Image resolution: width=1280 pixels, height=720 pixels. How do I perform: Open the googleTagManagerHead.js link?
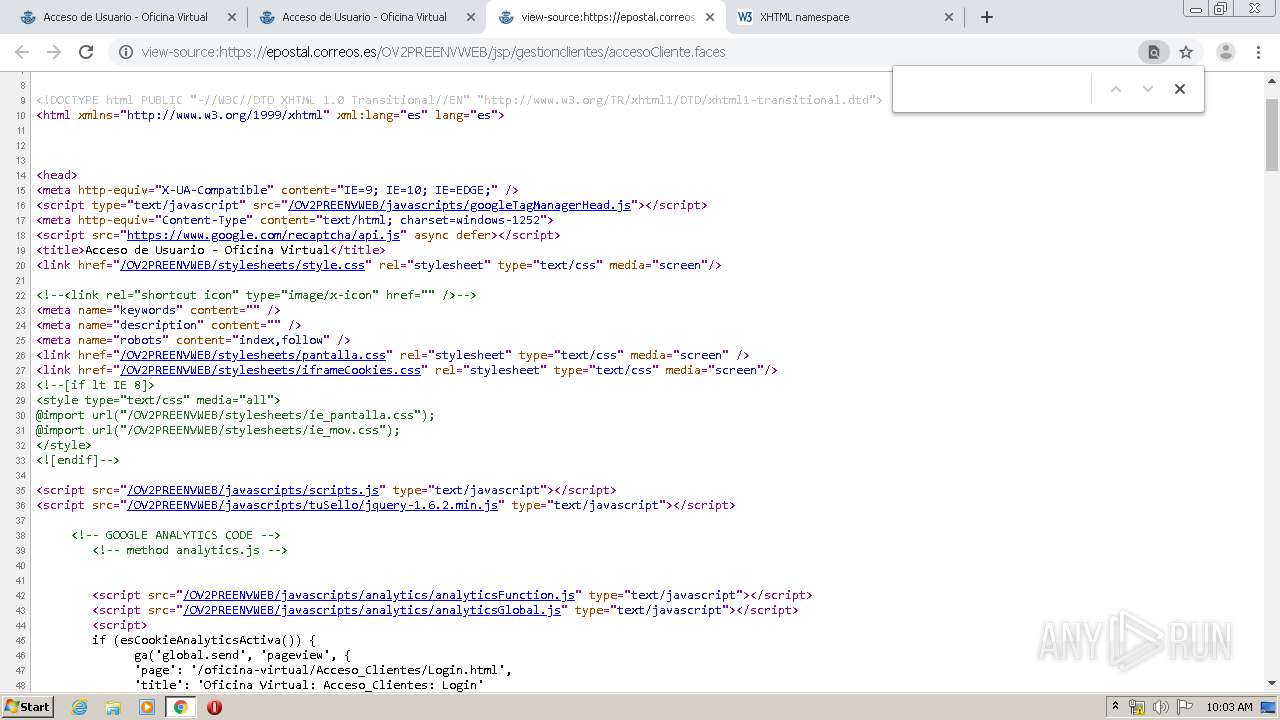click(460, 205)
